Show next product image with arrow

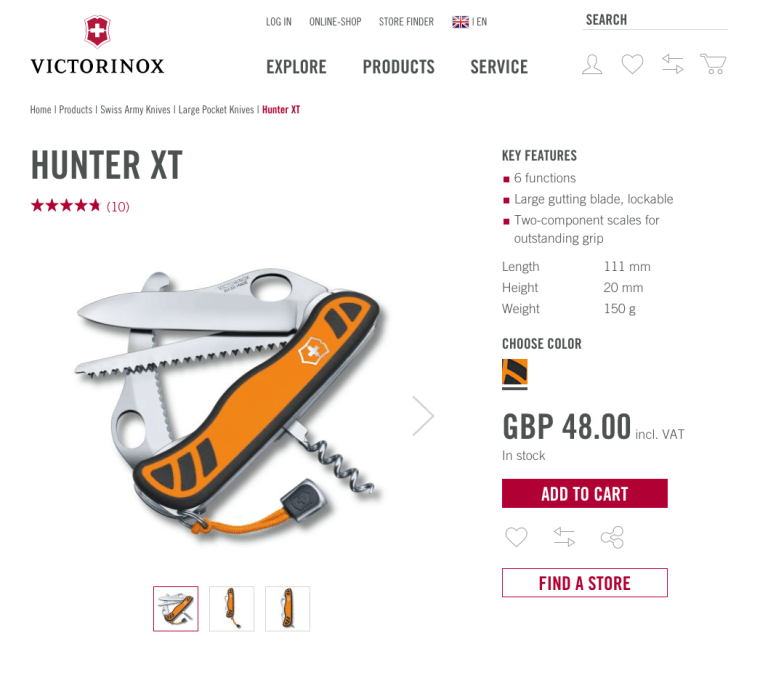(423, 416)
